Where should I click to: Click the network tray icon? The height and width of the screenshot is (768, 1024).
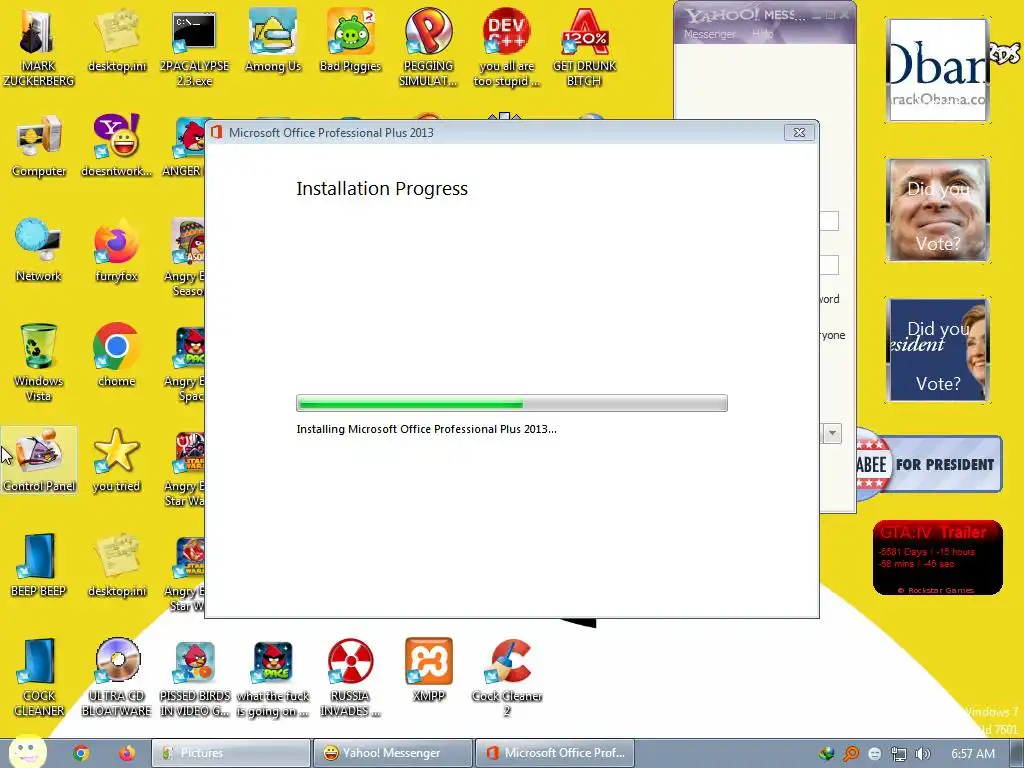pos(899,754)
